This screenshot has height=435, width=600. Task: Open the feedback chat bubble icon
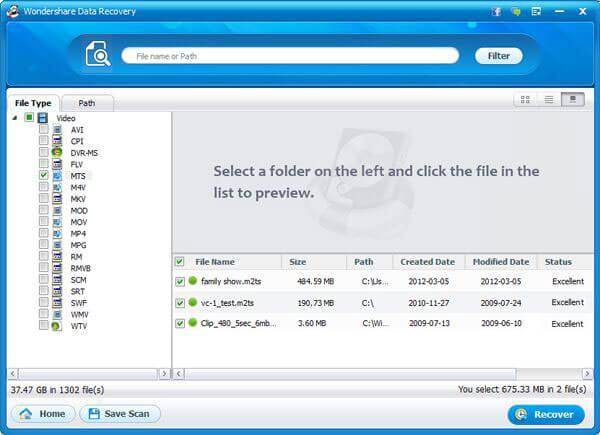pyautogui.click(x=516, y=11)
